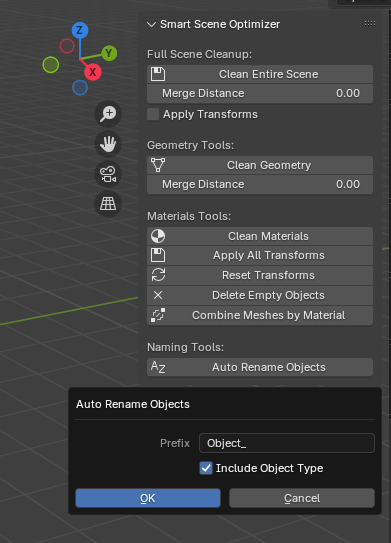Click the green Y axis gizmo ball
The image size is (391, 543).
pyautogui.click(x=109, y=53)
